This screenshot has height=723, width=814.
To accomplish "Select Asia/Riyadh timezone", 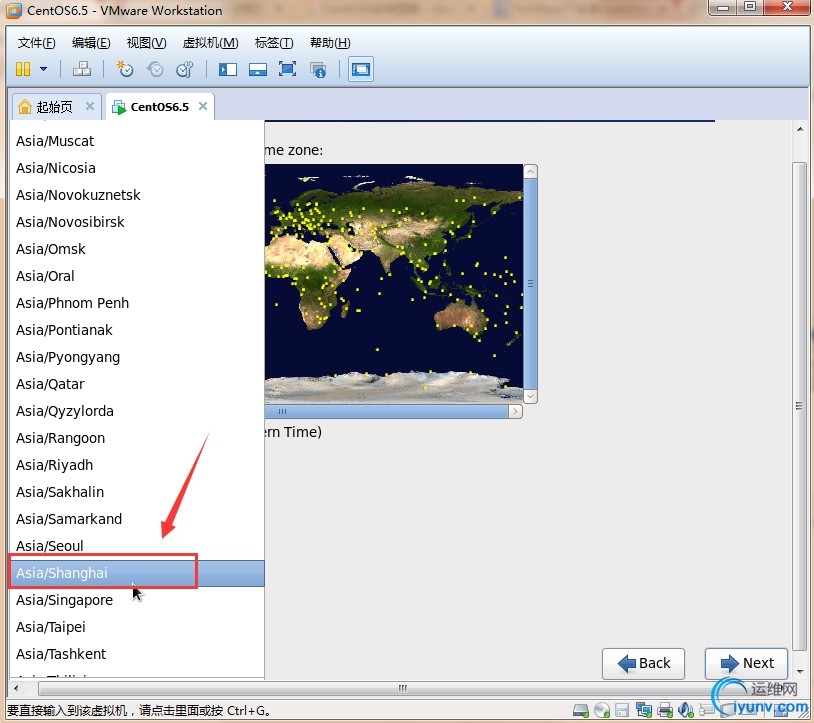I will [x=137, y=465].
